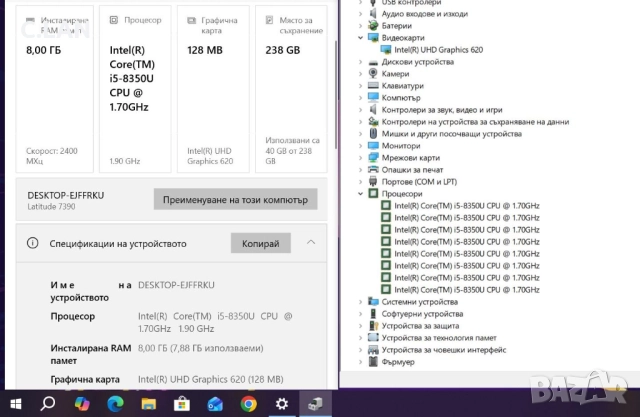This screenshot has width=640, height=417.
Task: Open Mail app from taskbar
Action: [x=215, y=404]
